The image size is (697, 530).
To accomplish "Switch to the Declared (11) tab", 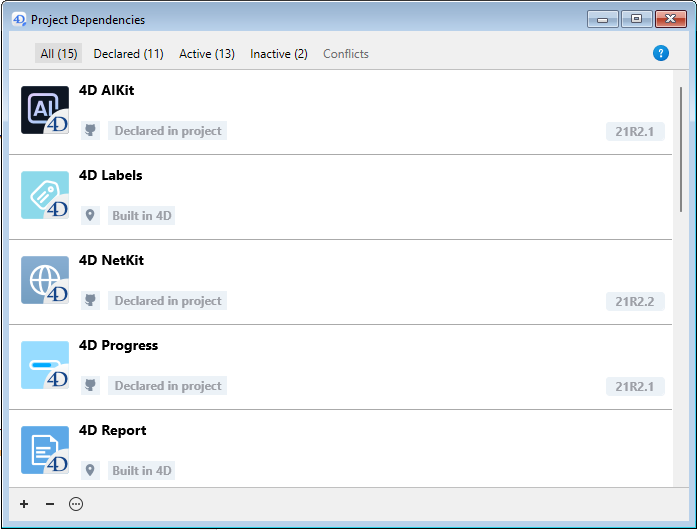I will (x=128, y=54).
